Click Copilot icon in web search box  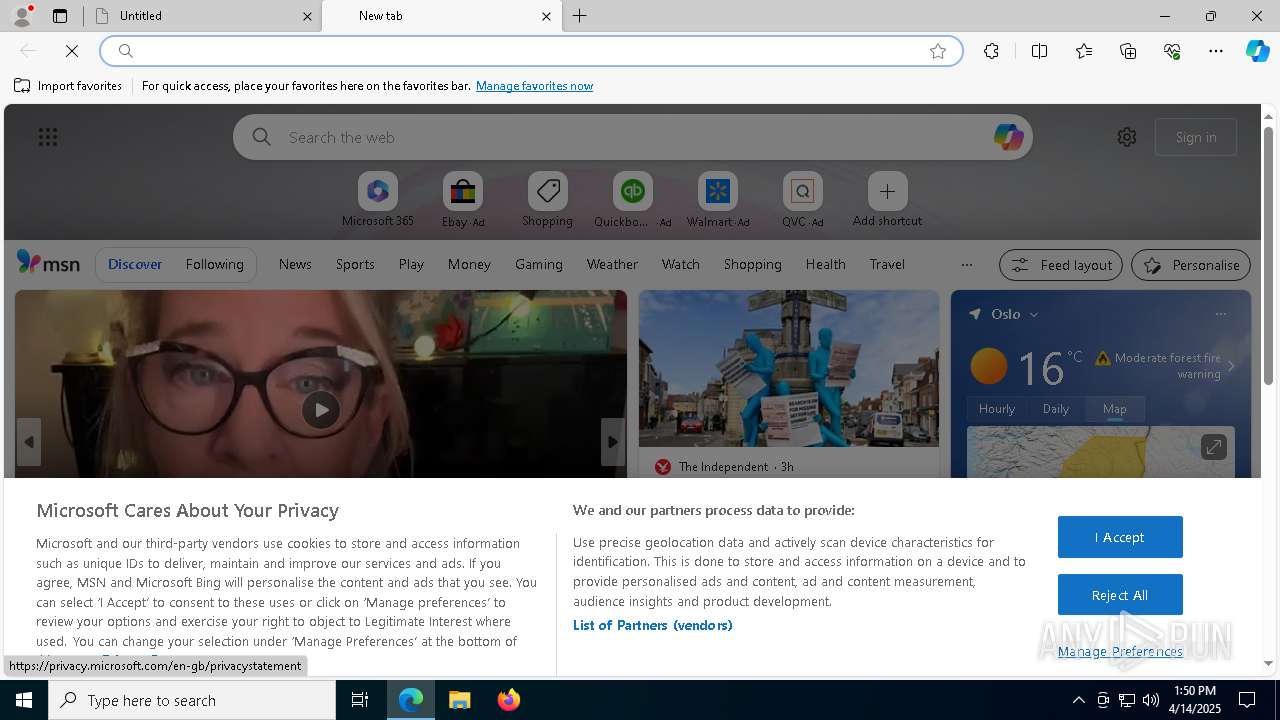tap(1008, 137)
